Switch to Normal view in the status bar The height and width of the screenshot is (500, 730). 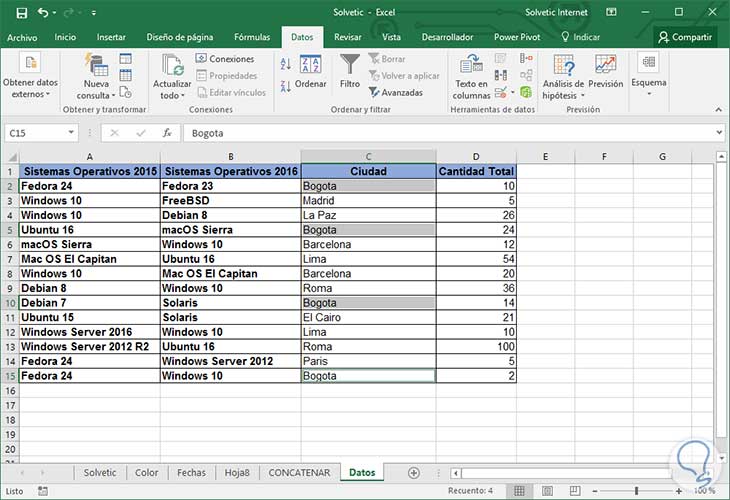click(519, 491)
